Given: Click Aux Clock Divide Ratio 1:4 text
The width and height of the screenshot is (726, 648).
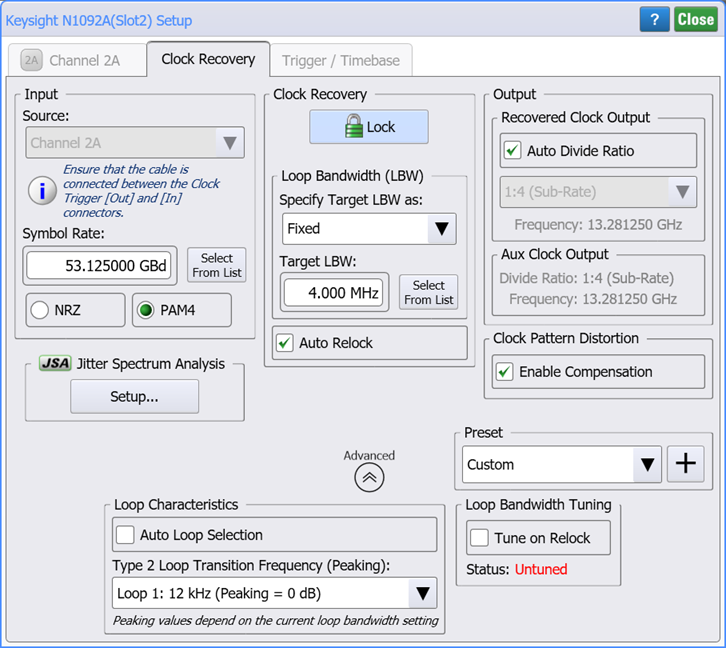Looking at the screenshot, I should click(x=587, y=278).
